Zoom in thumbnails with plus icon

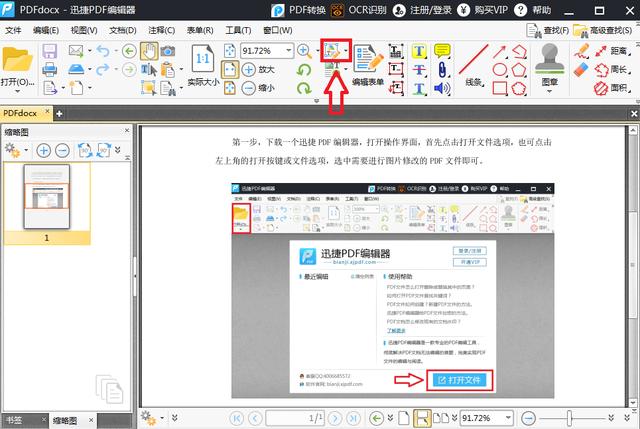pyautogui.click(x=43, y=151)
